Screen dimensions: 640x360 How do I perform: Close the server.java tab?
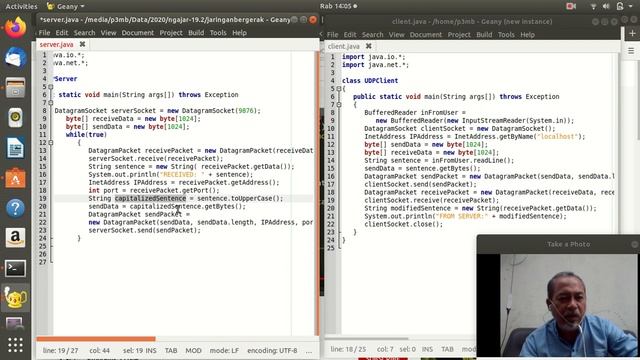pos(82,44)
